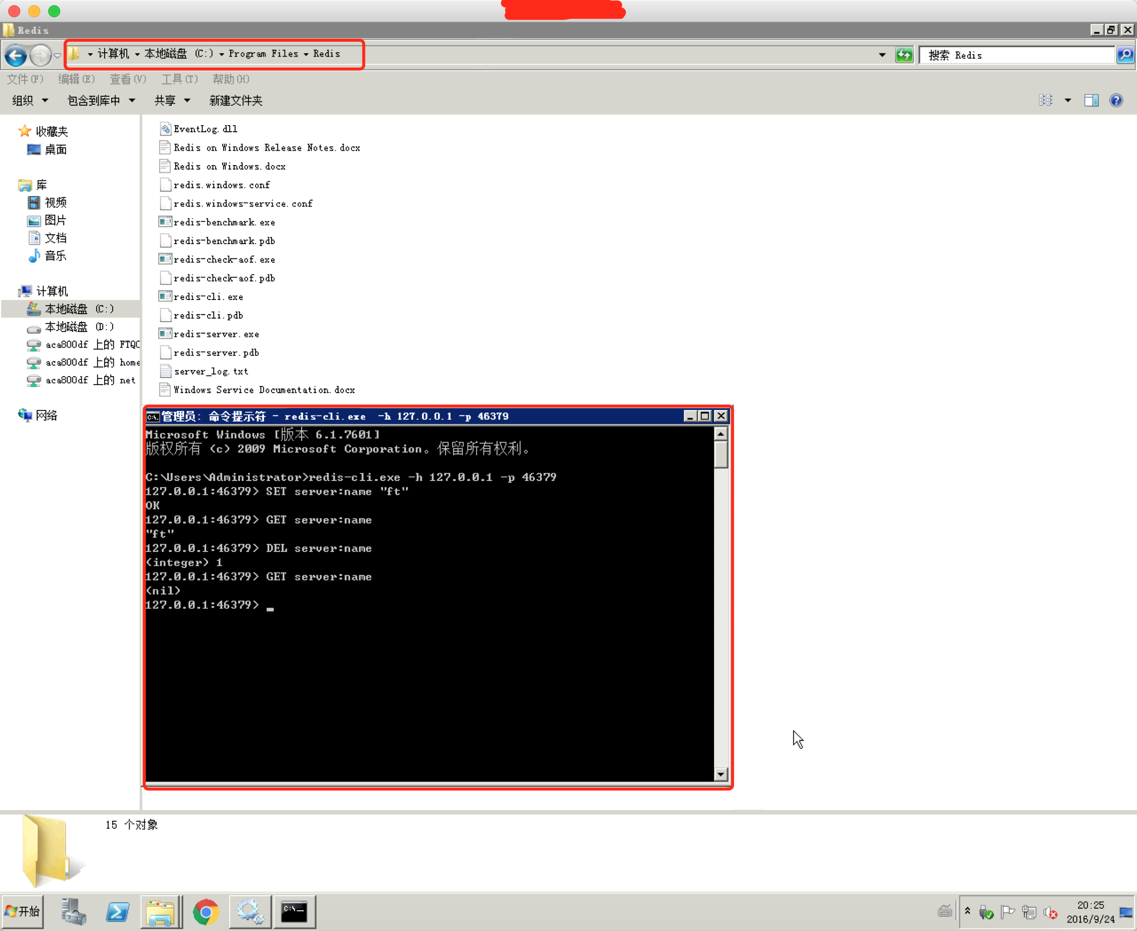This screenshot has width=1137, height=931.
Task: Open Google Chrome from taskbar
Action: coord(206,911)
